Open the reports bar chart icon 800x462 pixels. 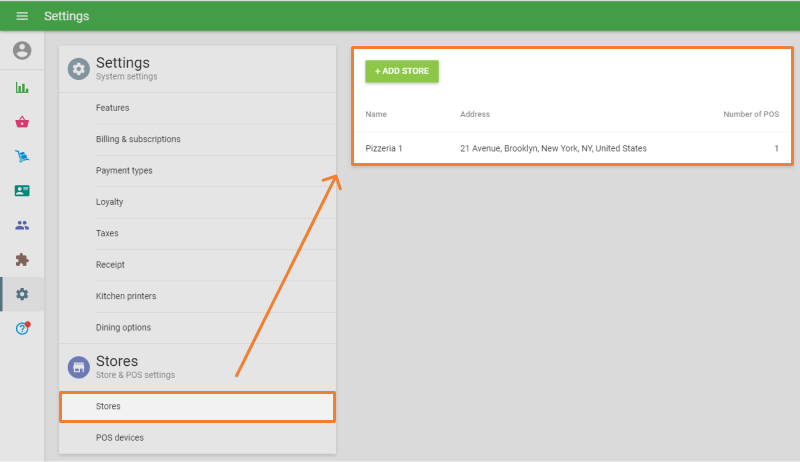(x=22, y=88)
